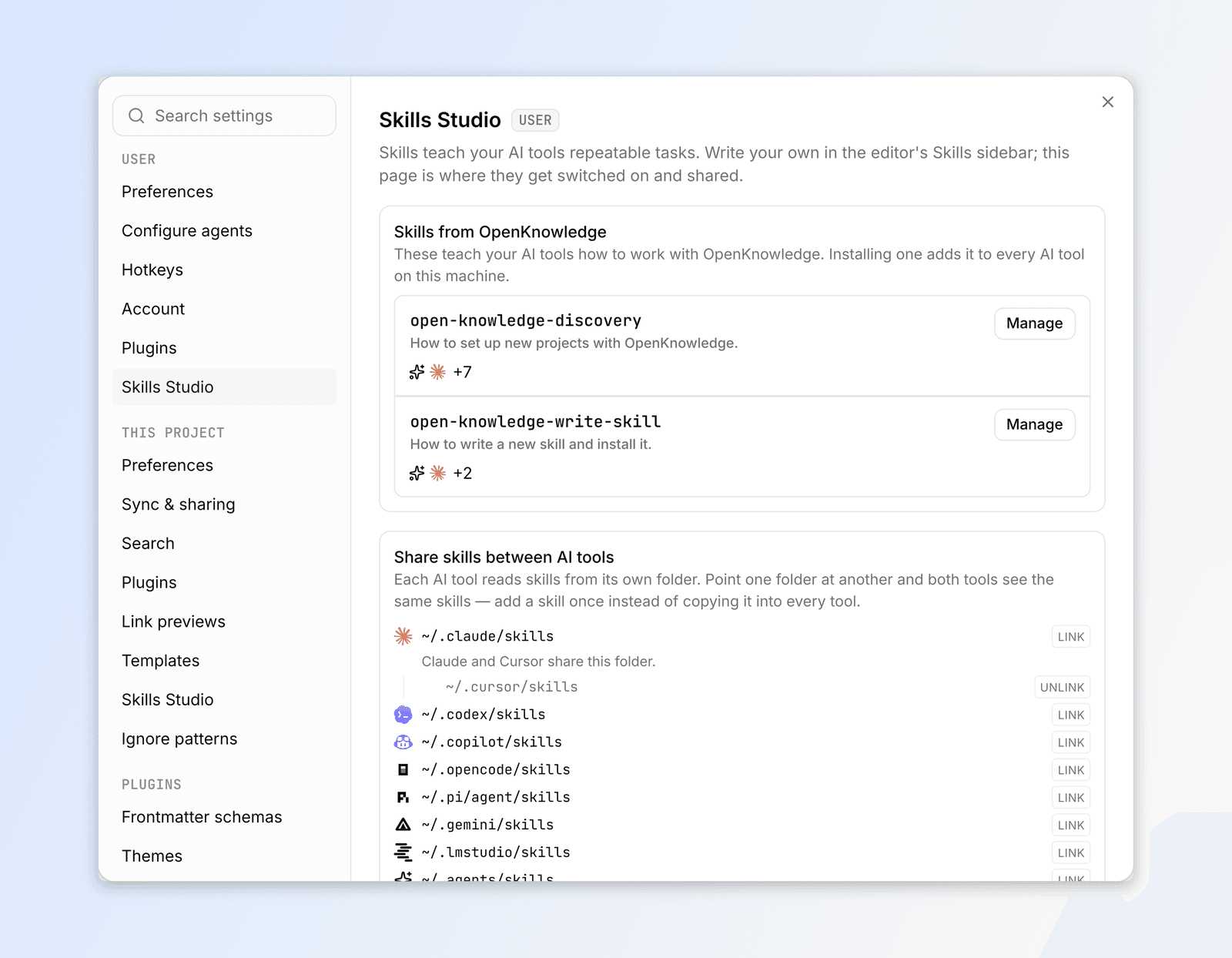This screenshot has width=1232, height=958.
Task: Open user Preferences
Action: point(224,192)
